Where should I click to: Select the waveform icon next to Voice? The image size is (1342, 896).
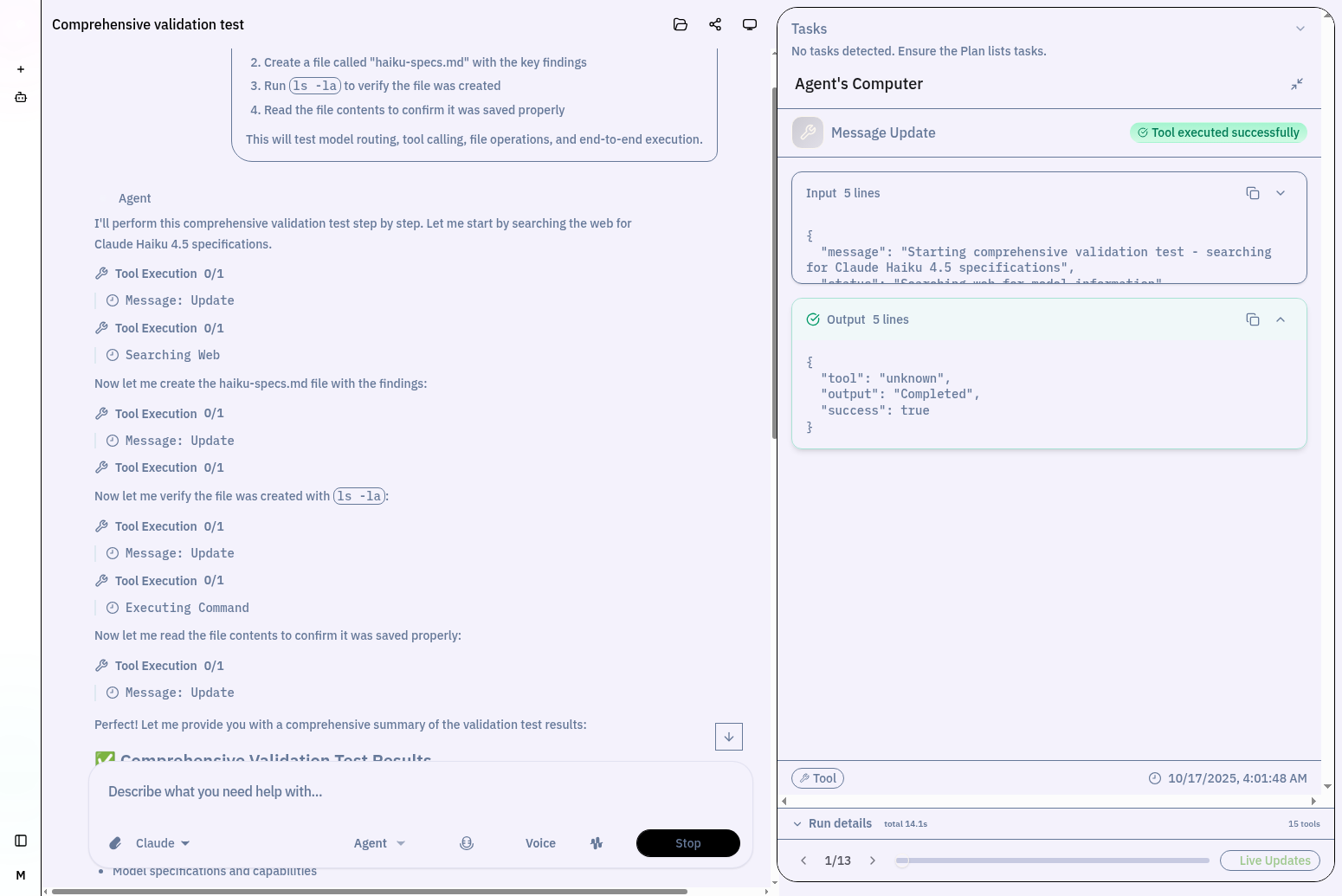(597, 842)
